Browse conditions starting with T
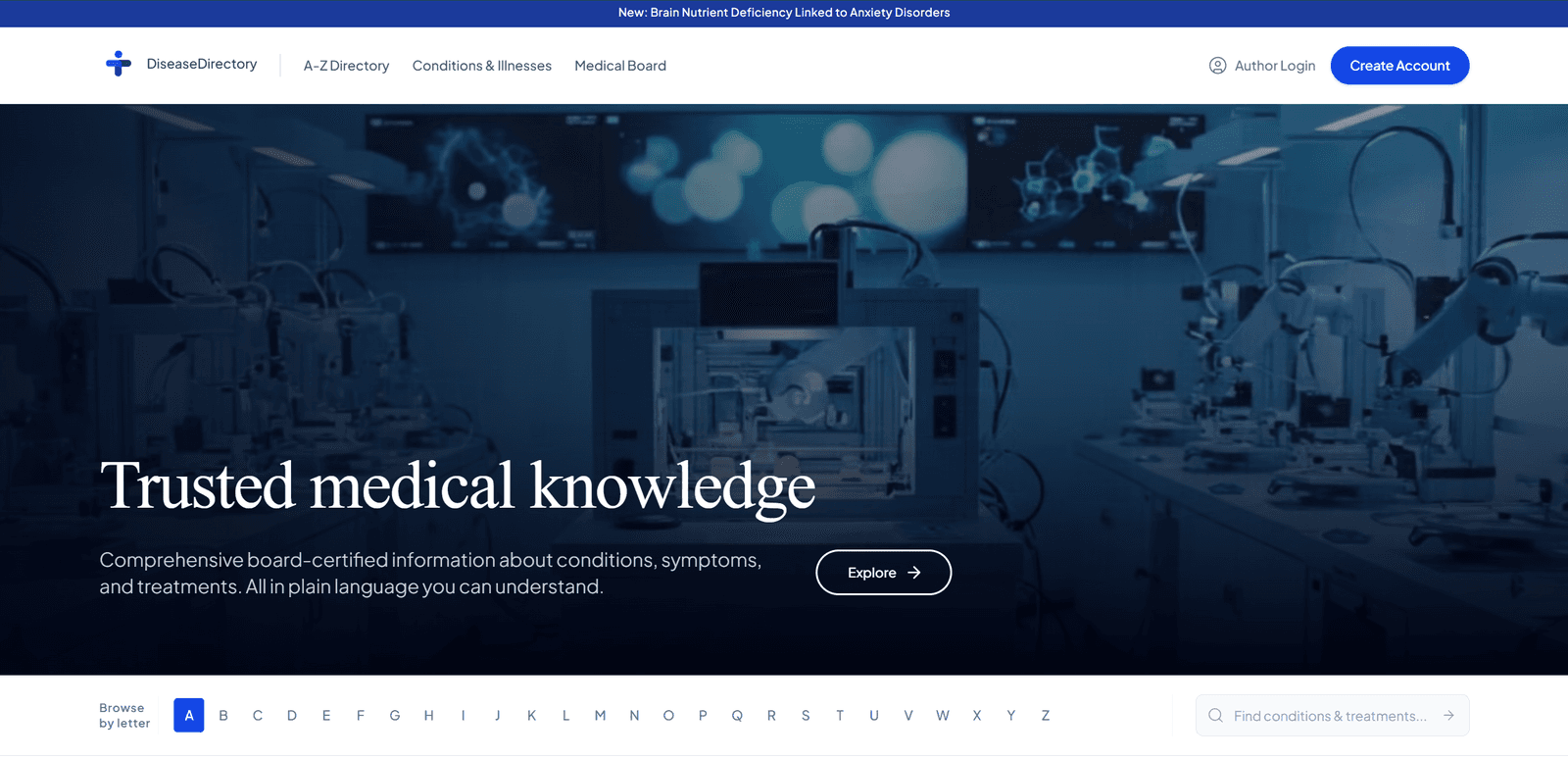This screenshot has width=1568, height=759. click(x=840, y=716)
